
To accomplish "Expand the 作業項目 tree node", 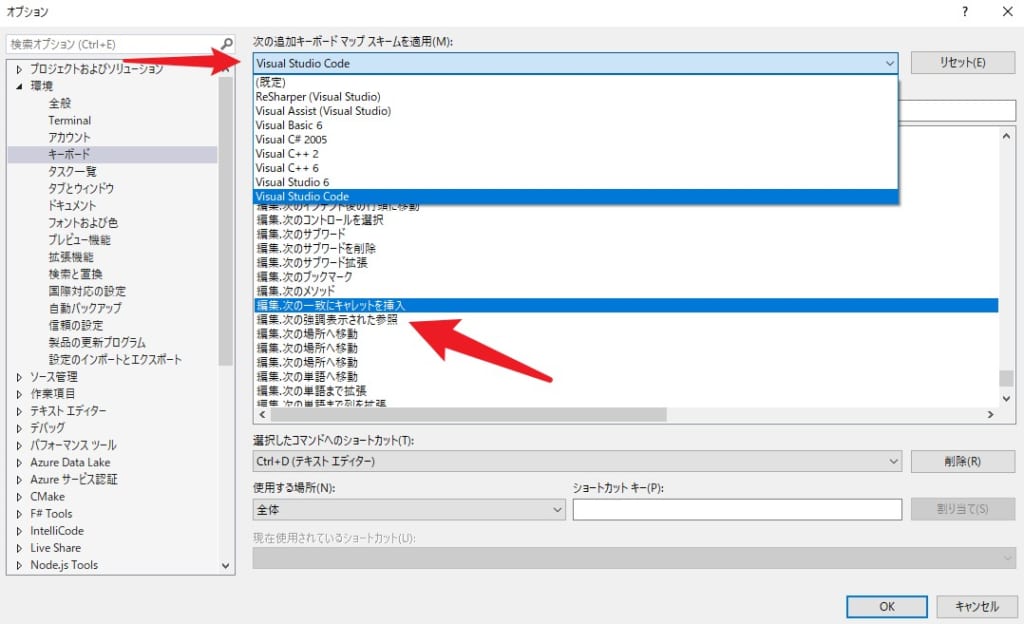I will (x=19, y=394).
